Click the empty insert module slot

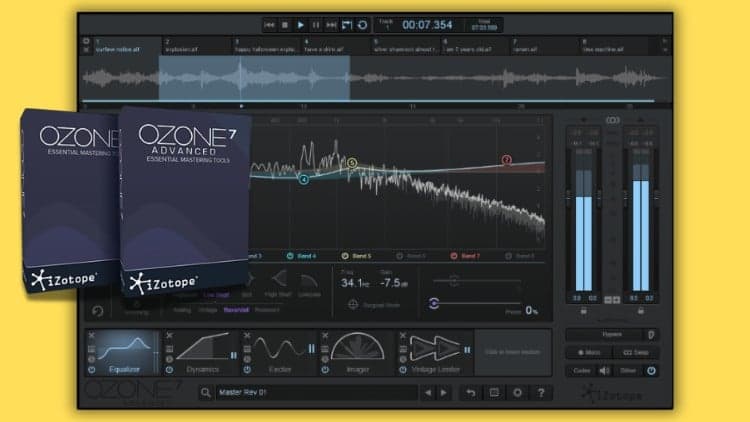point(512,352)
